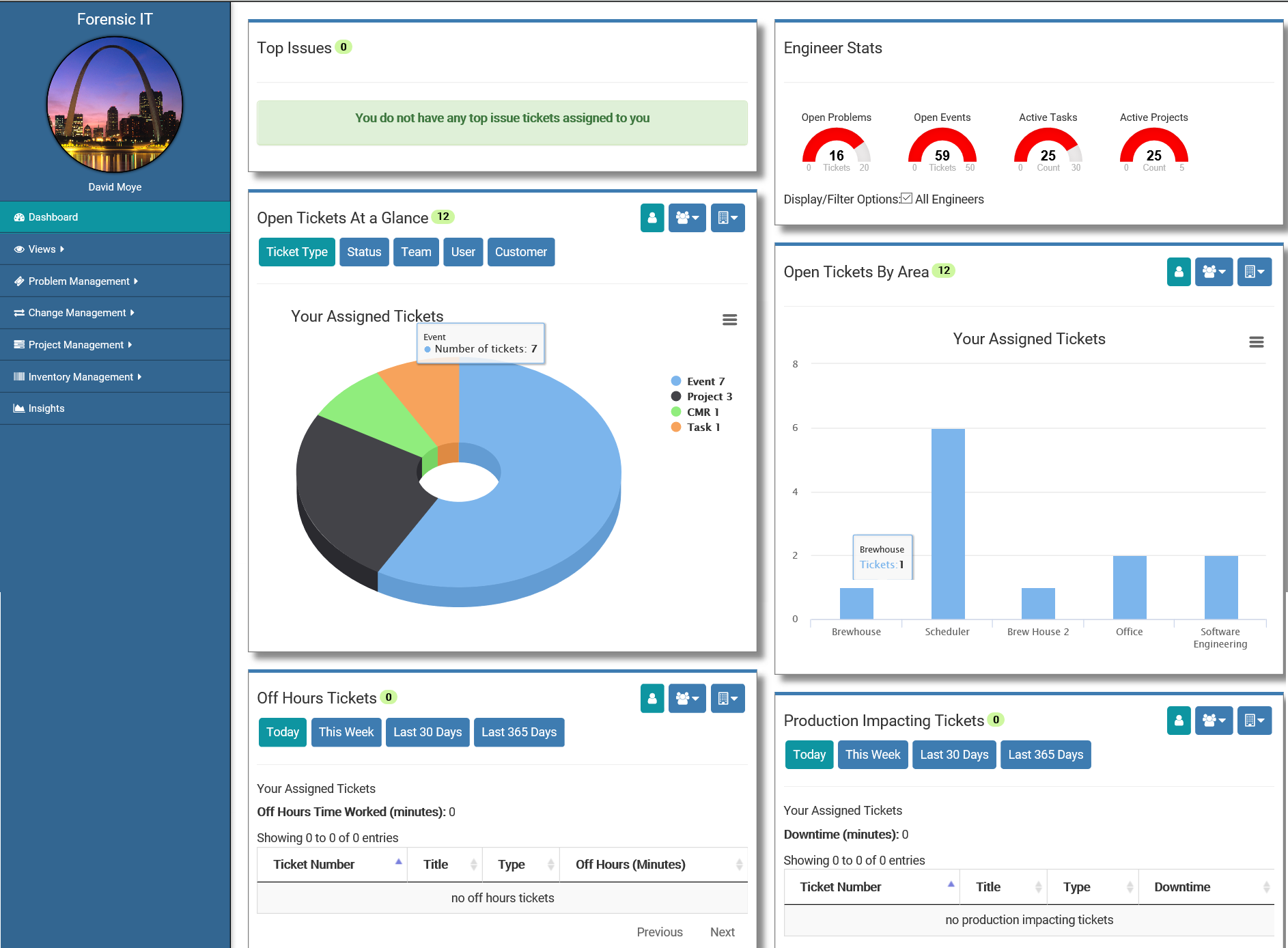
Task: Open Insights from the sidebar
Action: tap(46, 408)
